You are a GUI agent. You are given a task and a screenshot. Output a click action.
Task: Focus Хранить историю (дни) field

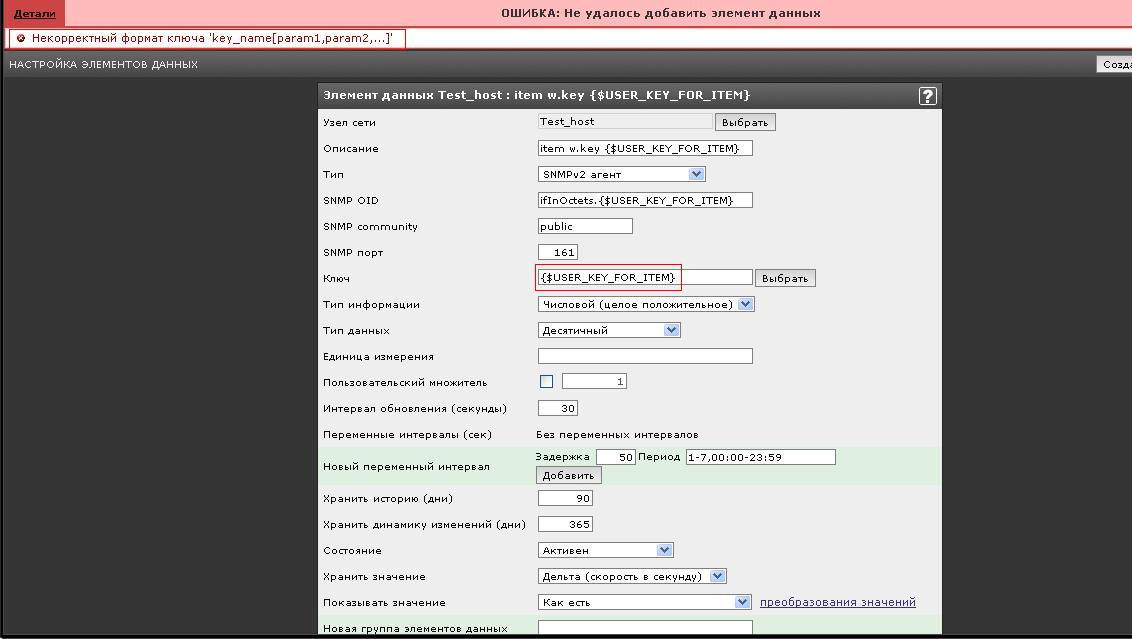pyautogui.click(x=565, y=498)
